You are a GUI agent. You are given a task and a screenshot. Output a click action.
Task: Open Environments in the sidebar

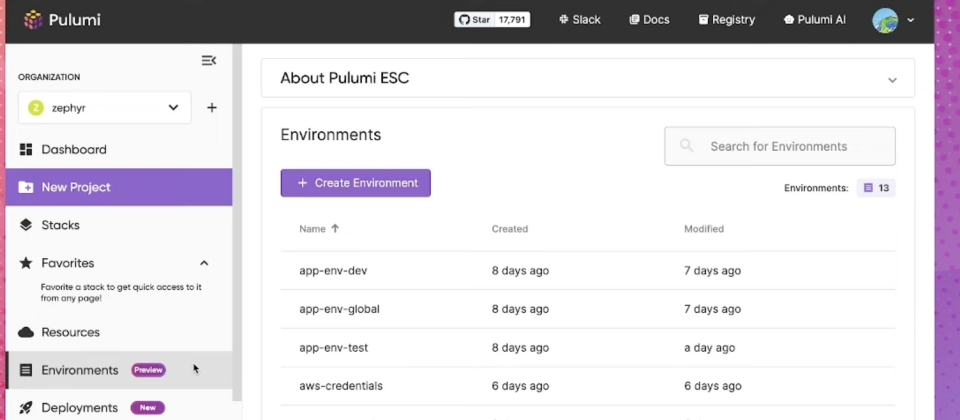pyautogui.click(x=80, y=370)
